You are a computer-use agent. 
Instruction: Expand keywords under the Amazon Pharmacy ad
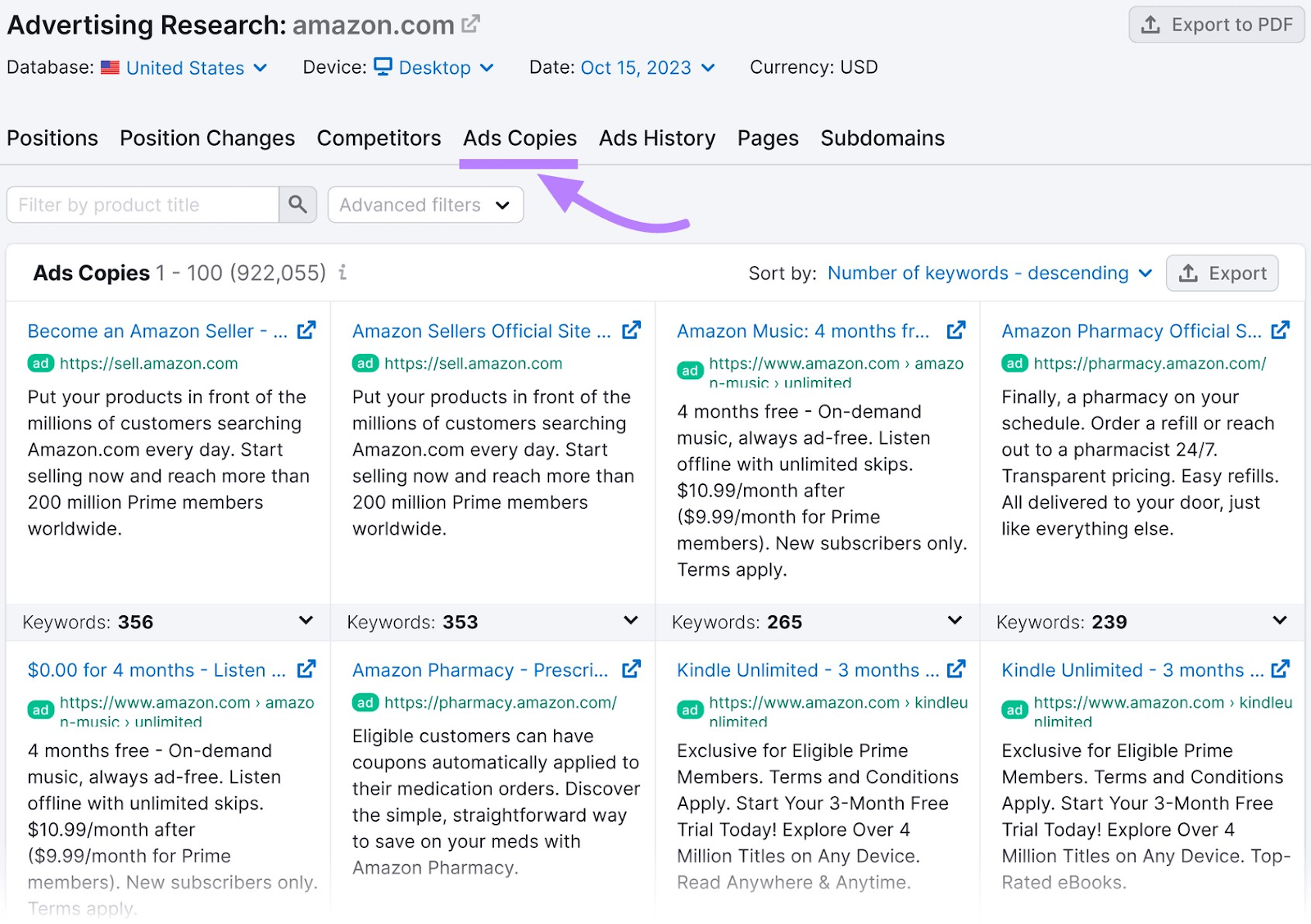point(1278,621)
